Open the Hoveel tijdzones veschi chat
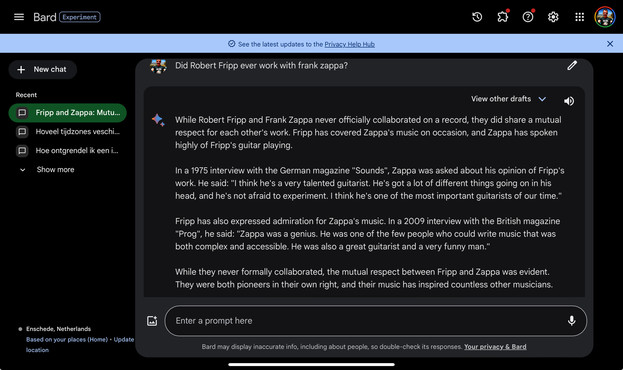Screen dimensions: 623x370 pyautogui.click(x=68, y=132)
